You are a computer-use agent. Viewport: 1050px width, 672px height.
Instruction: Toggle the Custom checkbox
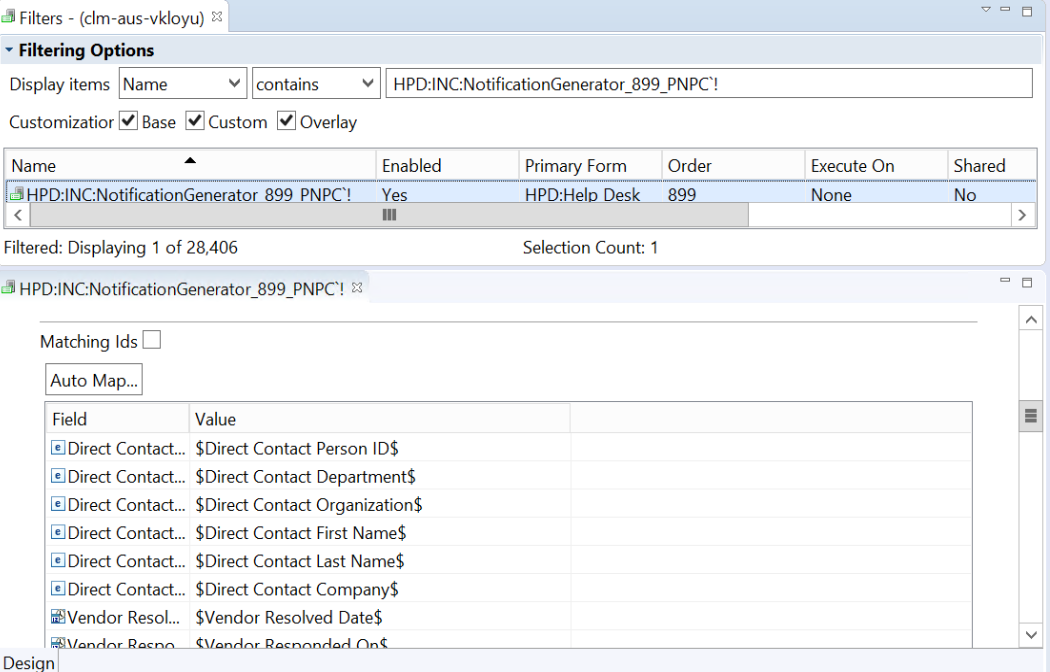coord(195,122)
